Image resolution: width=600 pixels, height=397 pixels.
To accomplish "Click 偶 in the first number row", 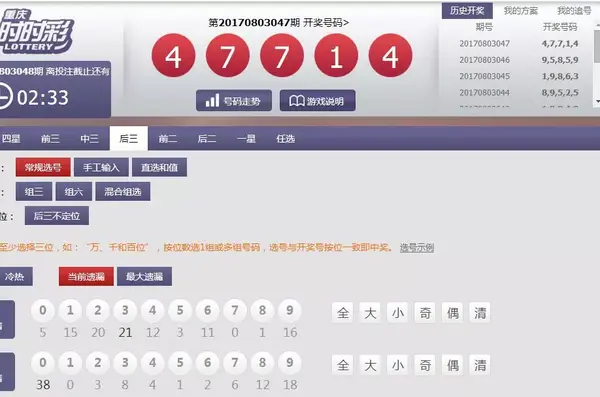I will coord(453,313).
